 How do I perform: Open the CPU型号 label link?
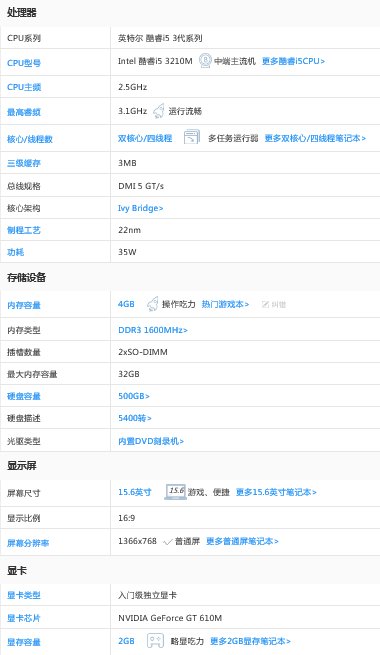24,63
